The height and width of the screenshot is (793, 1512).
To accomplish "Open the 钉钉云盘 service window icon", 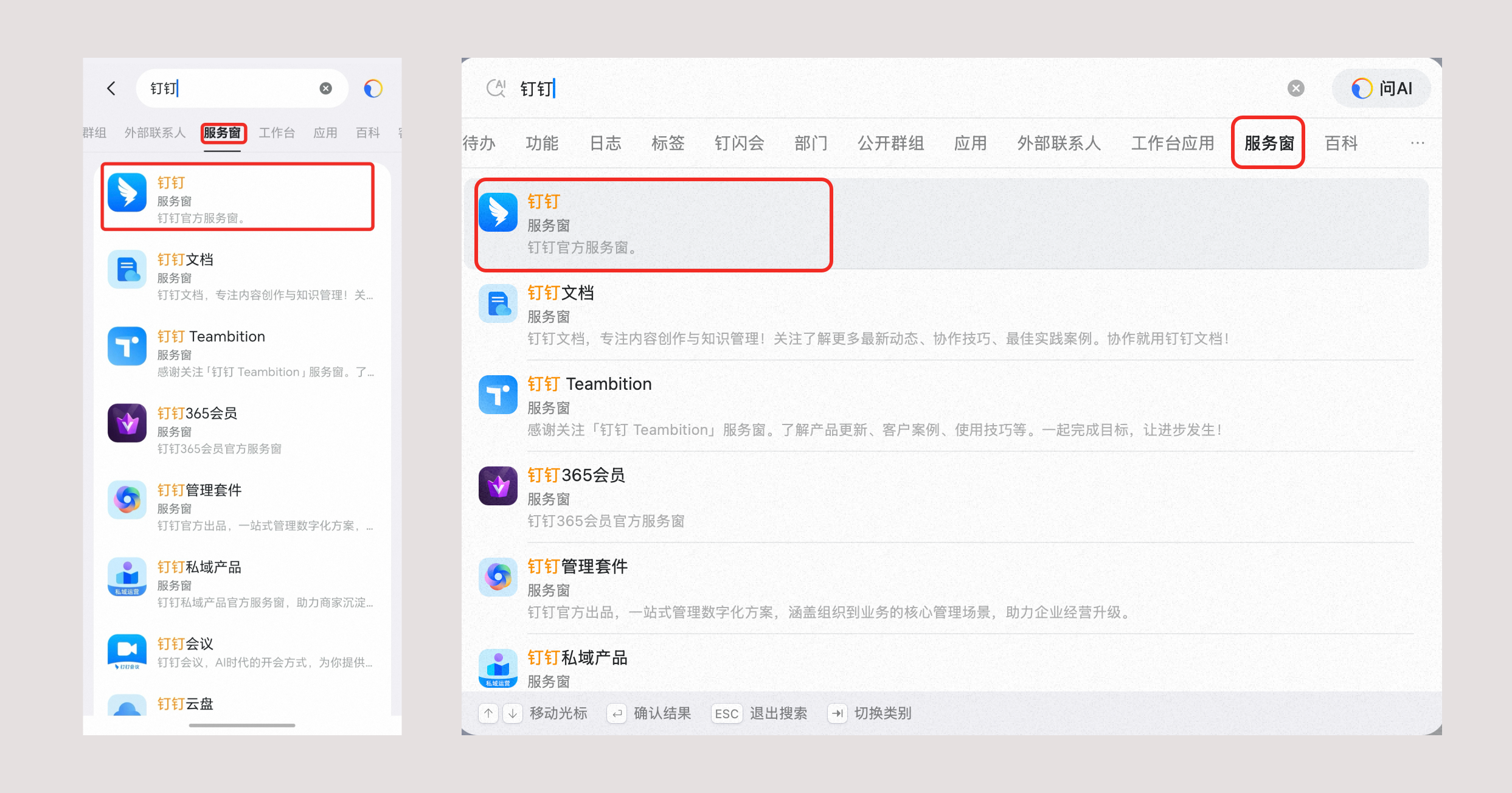I will (127, 707).
